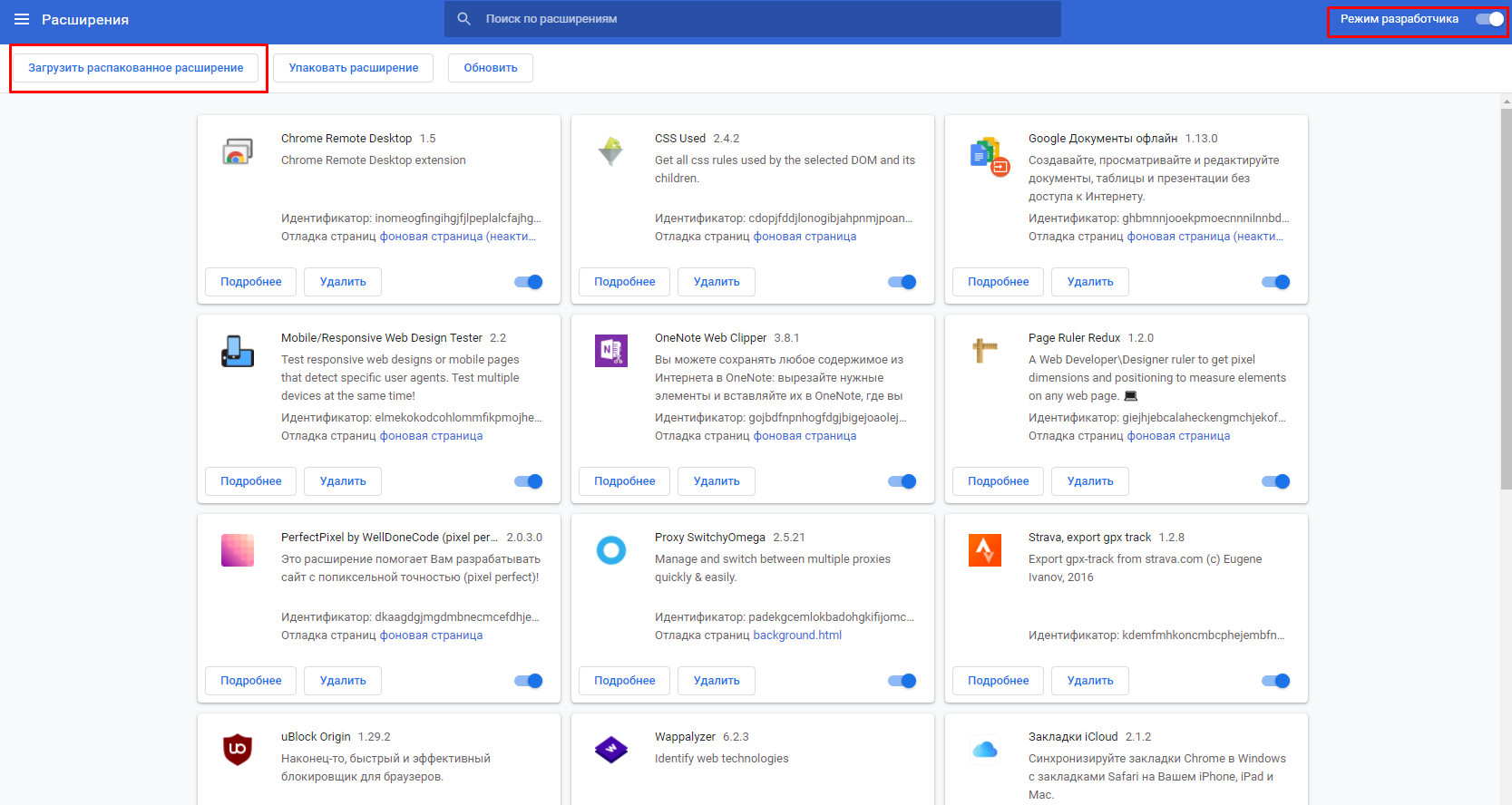Click the Page Ruler Redux icon
Image resolution: width=1512 pixels, height=805 pixels.
click(985, 351)
